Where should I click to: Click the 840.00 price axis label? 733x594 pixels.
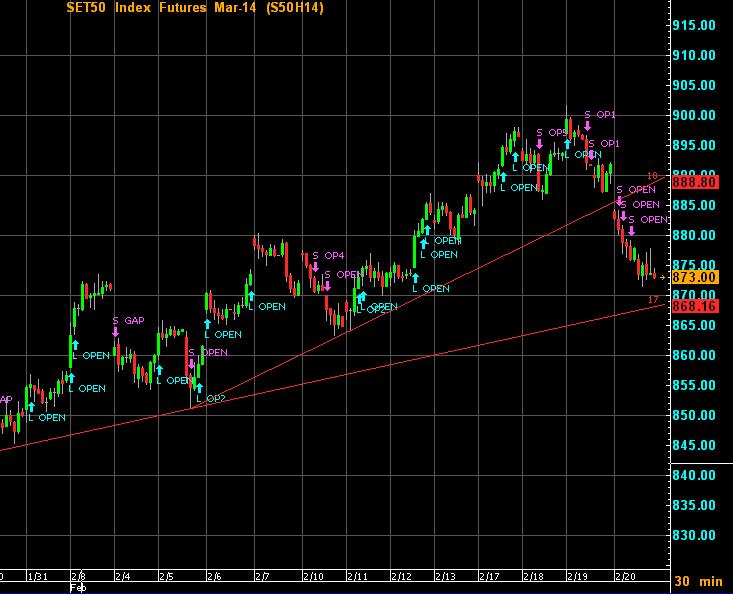(x=694, y=475)
